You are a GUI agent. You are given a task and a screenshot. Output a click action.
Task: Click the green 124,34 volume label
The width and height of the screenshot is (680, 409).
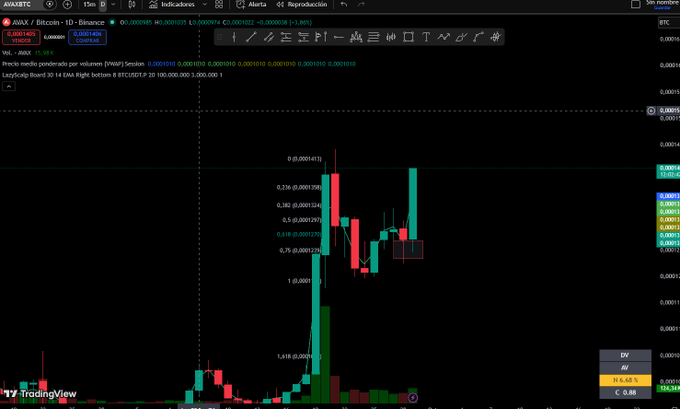668,388
